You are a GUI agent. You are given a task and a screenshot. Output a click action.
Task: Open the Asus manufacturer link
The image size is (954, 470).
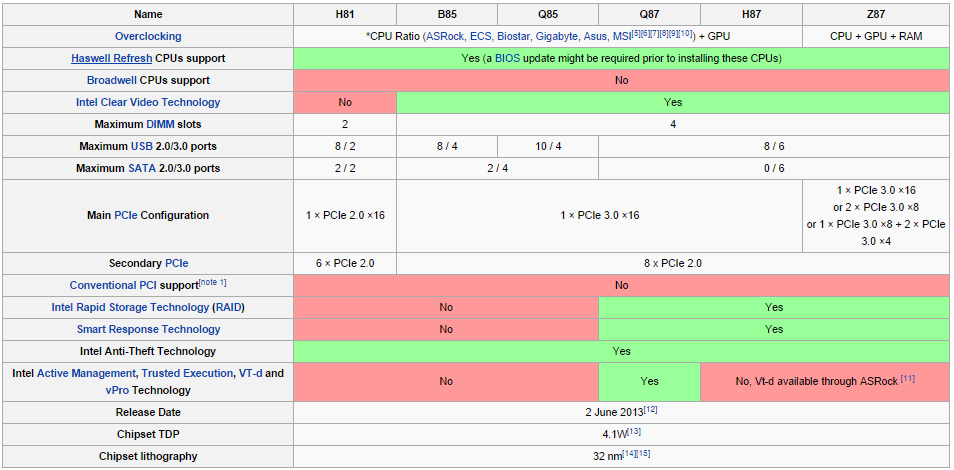(594, 36)
